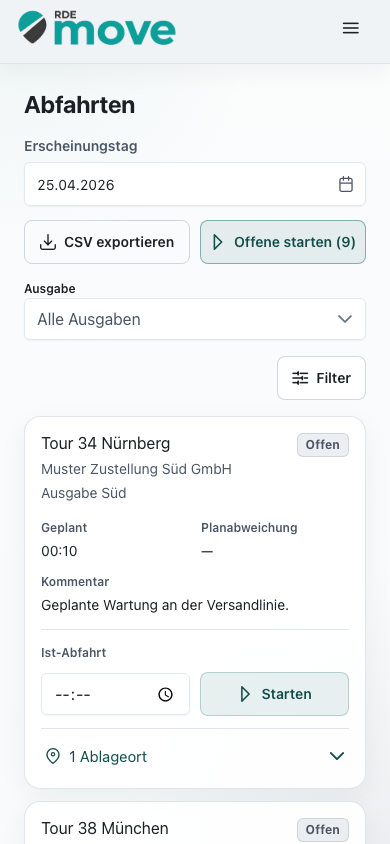Viewport: 390px width, 844px height.
Task: Click the Offen badge on Tour 38 München
Action: [323, 829]
